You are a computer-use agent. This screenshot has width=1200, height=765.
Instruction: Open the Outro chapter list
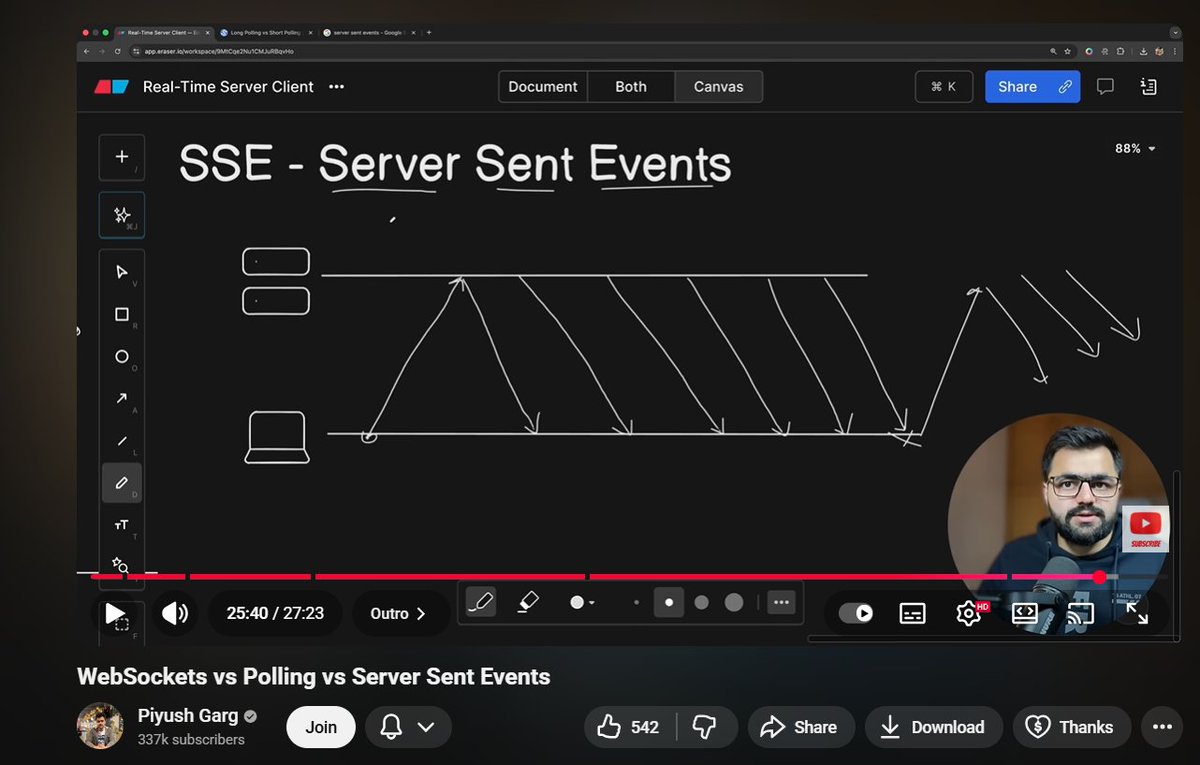tap(398, 613)
